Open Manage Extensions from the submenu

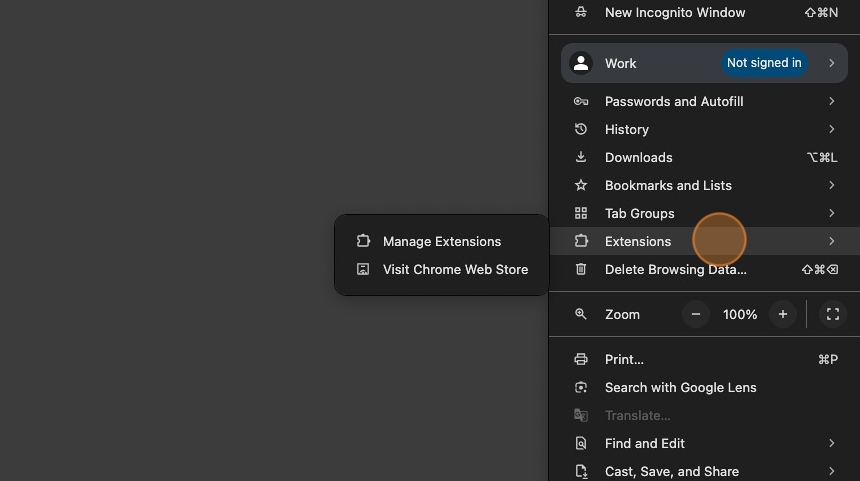coord(442,241)
